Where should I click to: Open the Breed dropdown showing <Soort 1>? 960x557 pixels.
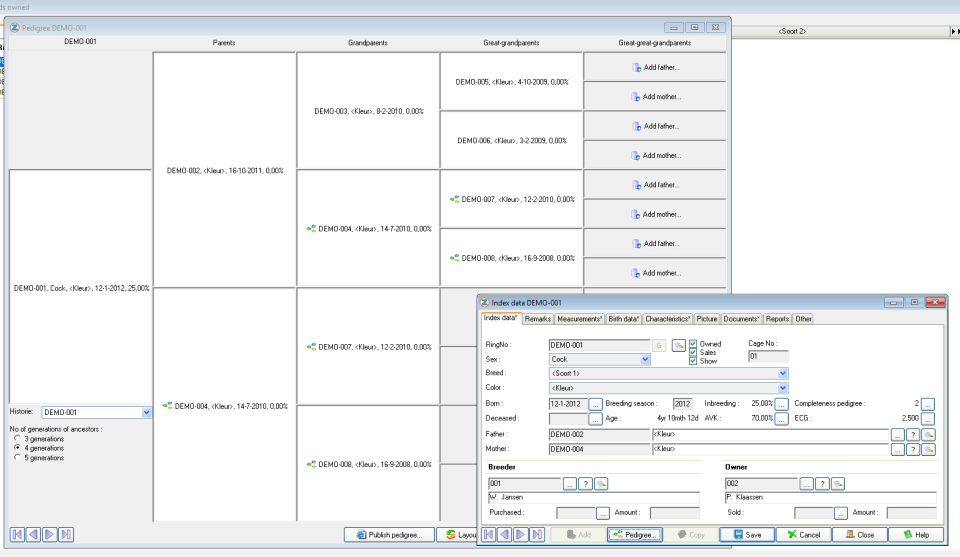[x=782, y=373]
